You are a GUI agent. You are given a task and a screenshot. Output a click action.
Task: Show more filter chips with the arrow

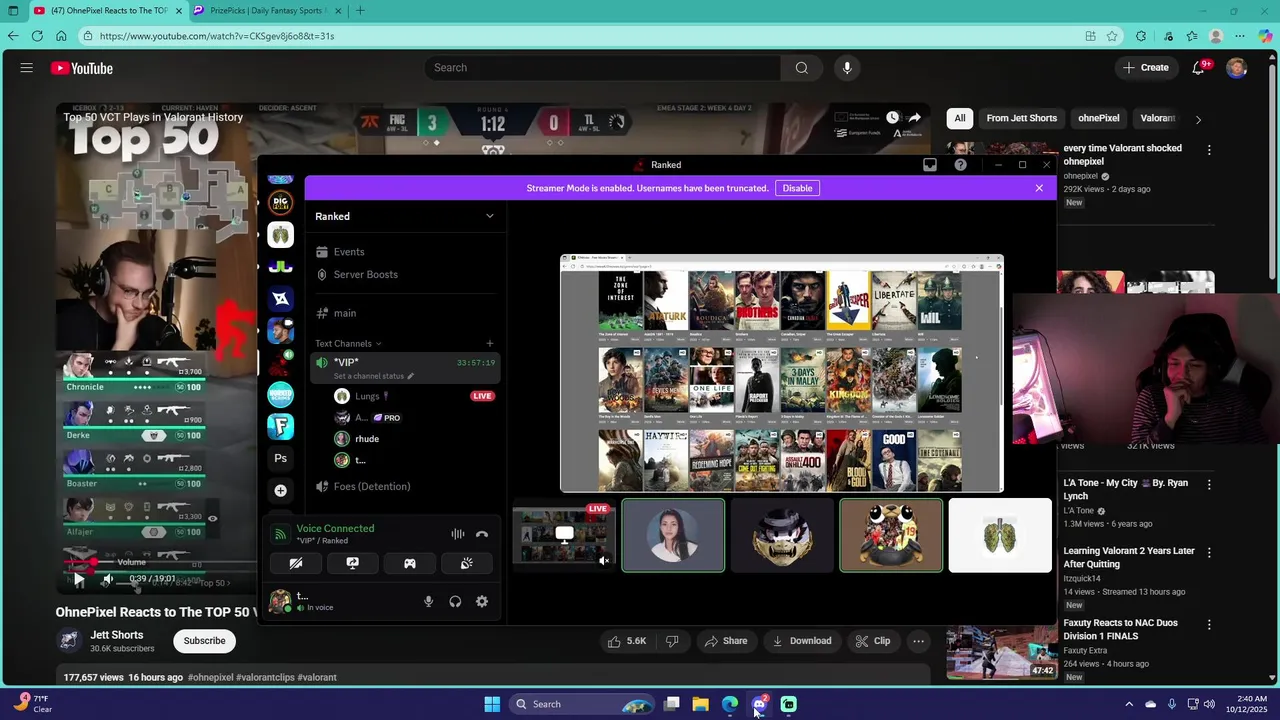pyautogui.click(x=1198, y=119)
